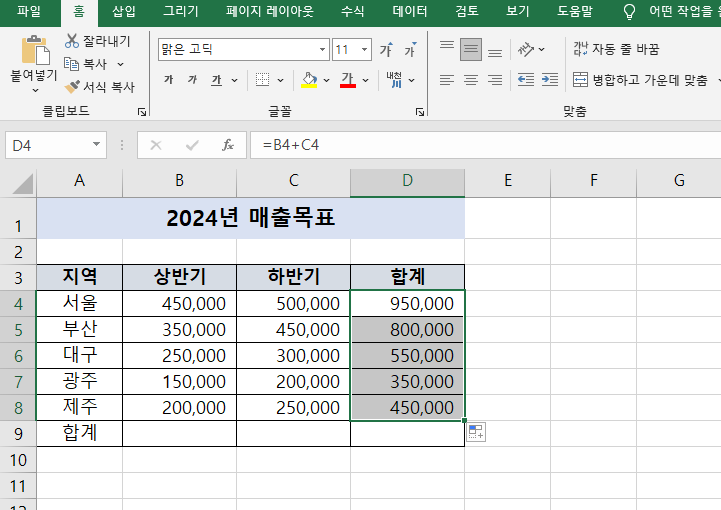
Task: Select cell with 2024년 매출목표 title
Action: (x=251, y=218)
